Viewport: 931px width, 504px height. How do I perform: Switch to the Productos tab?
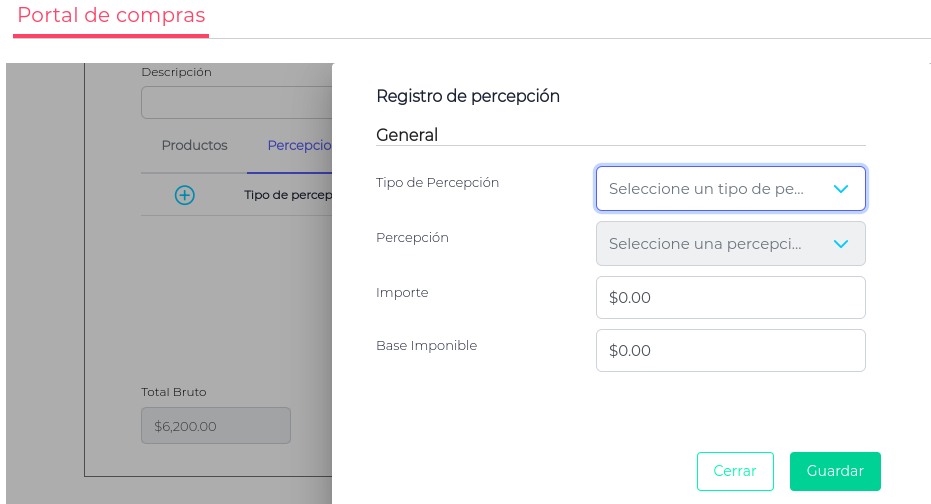coord(195,145)
